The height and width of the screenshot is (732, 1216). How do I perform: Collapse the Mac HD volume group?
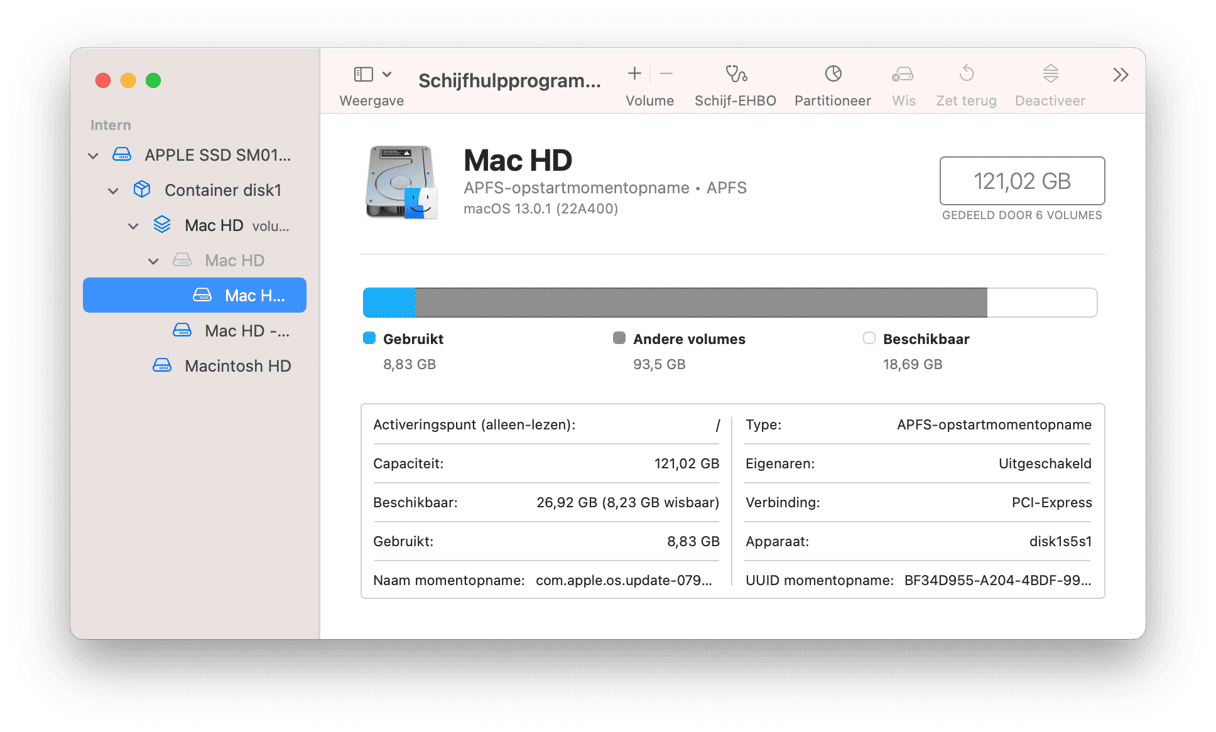(x=133, y=226)
